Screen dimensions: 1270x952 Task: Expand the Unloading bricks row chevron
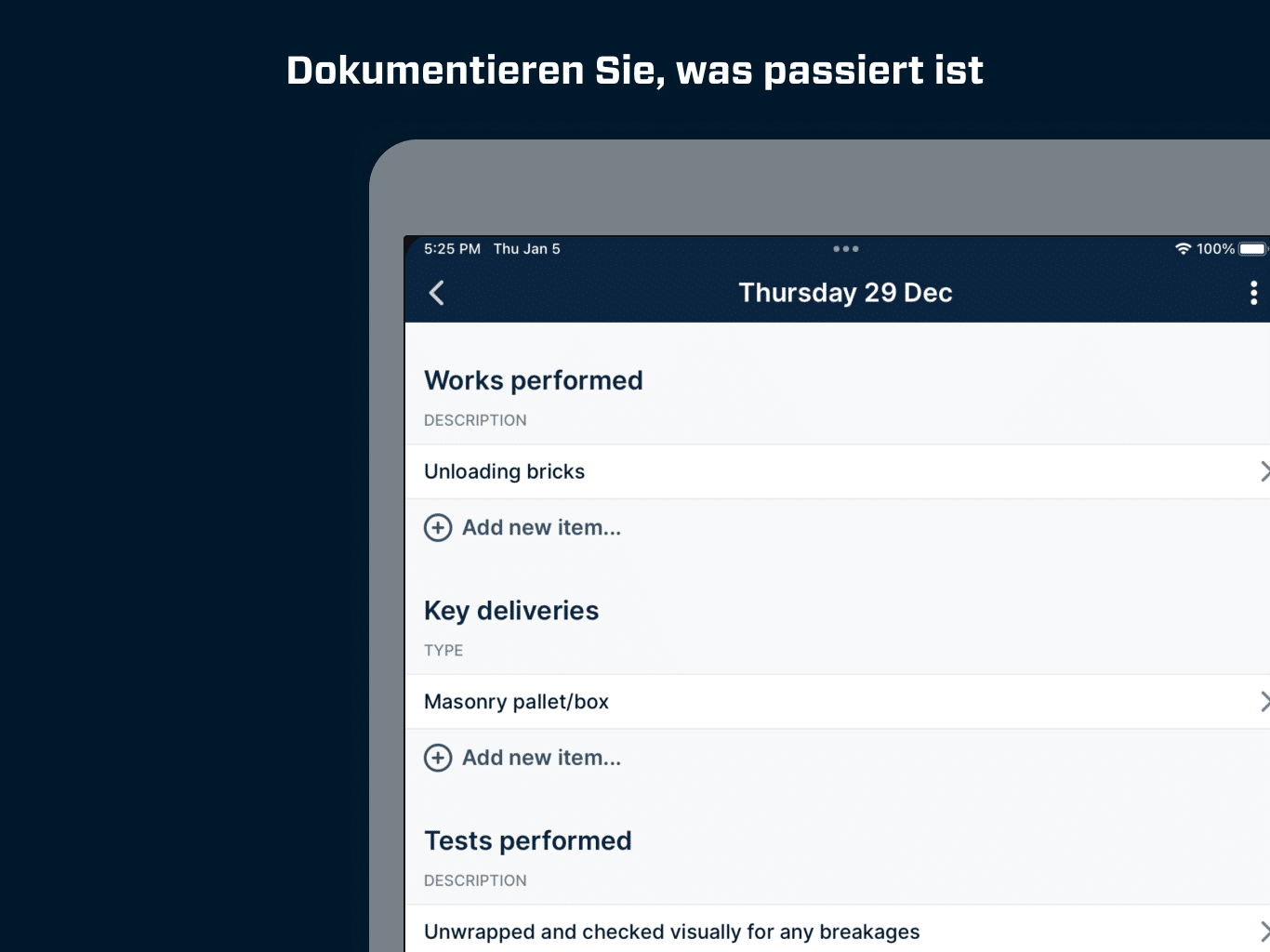[x=1264, y=471]
